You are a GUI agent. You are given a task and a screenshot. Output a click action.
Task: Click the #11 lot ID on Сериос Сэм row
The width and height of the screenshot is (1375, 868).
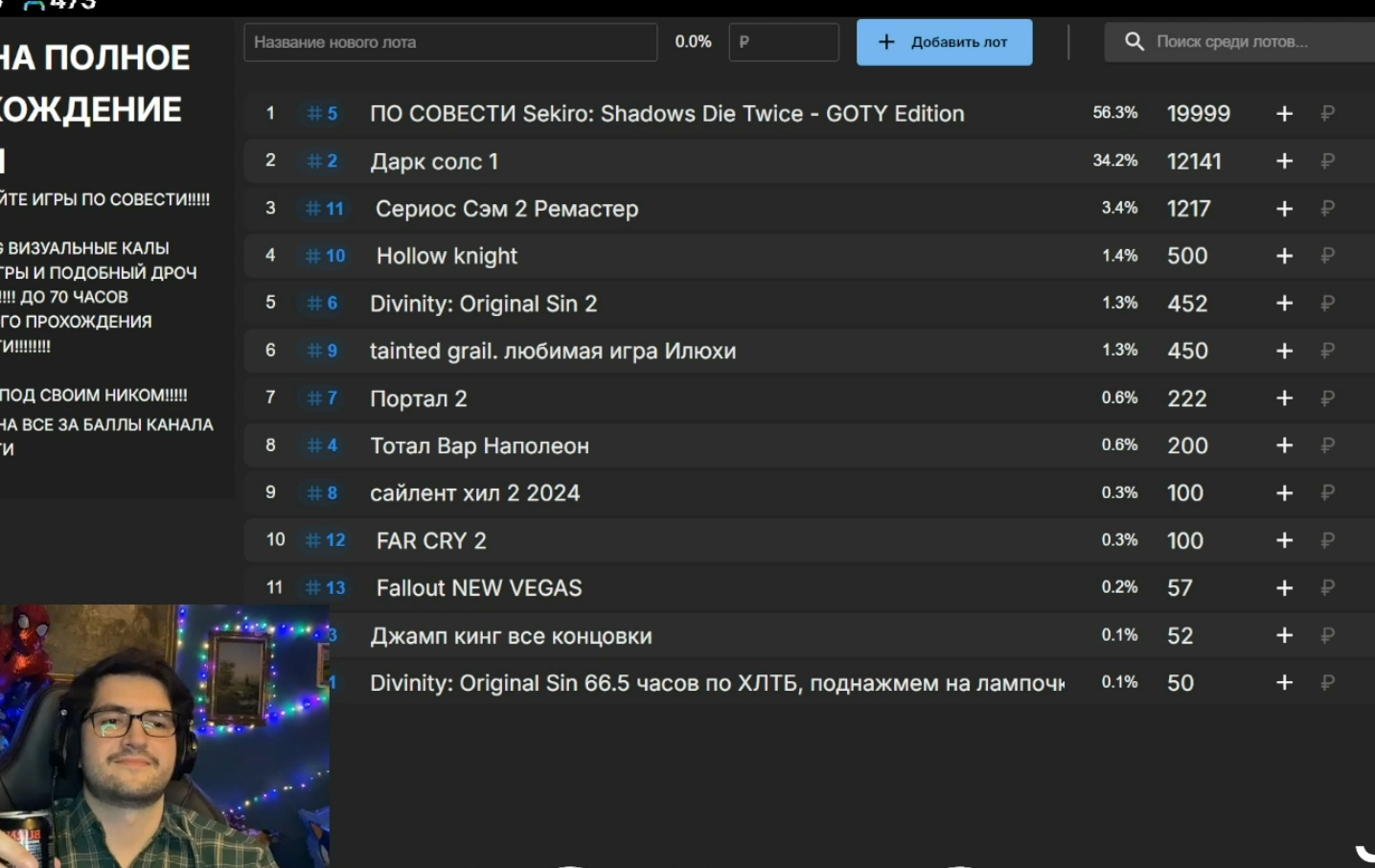click(325, 209)
